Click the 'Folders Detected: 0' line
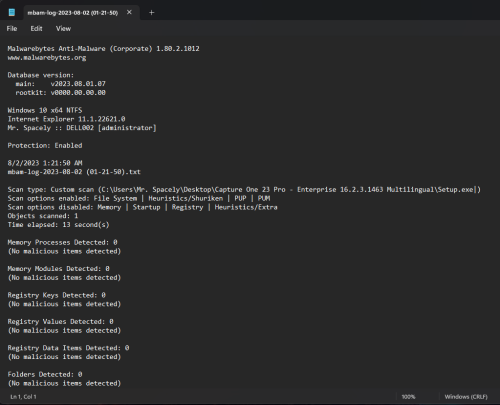This screenshot has width=500, height=405. click(45, 374)
